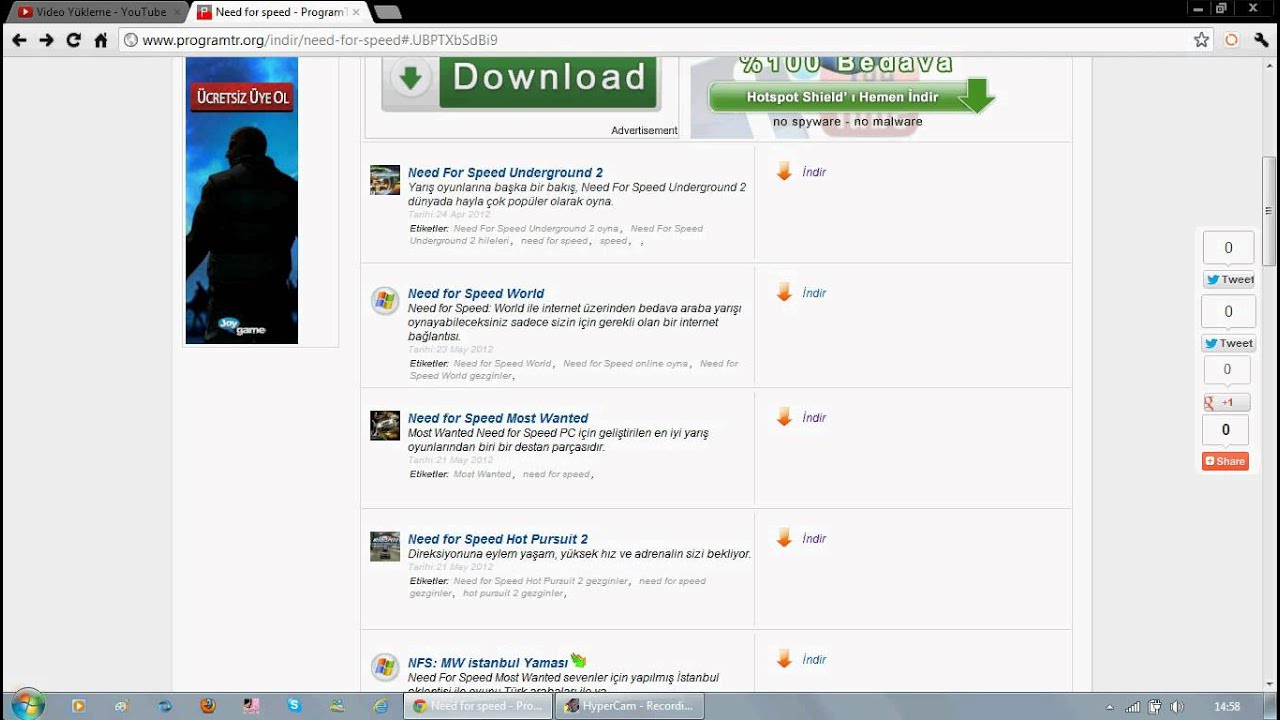Viewport: 1280px width, 720px height.
Task: Click the orange download arrow for NFS: MW istanbul Yaması
Action: click(x=784, y=660)
